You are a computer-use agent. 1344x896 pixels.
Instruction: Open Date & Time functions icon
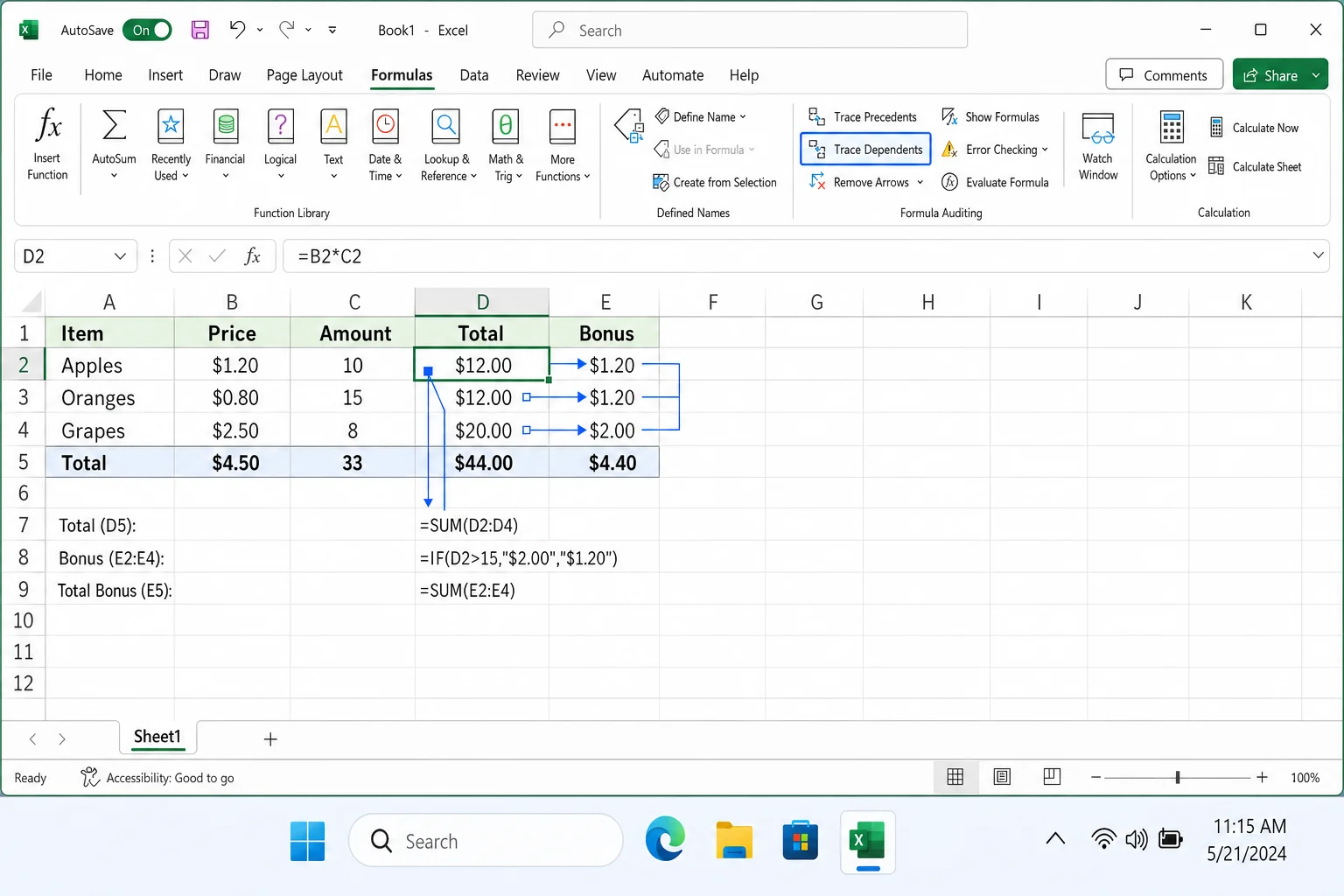[x=385, y=125]
